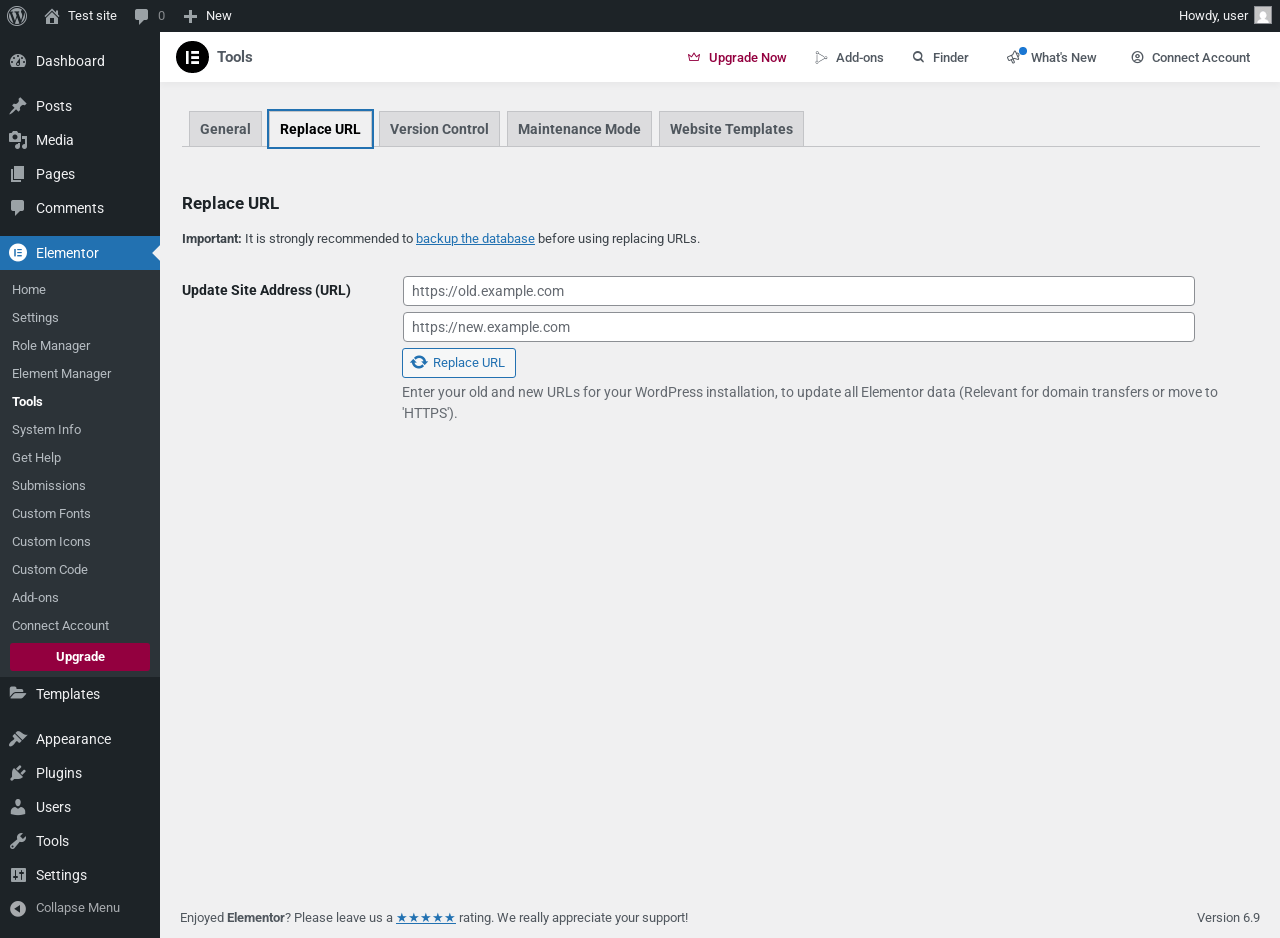Click the Appearance paintbrush icon
This screenshot has width=1280, height=938.
tap(18, 739)
